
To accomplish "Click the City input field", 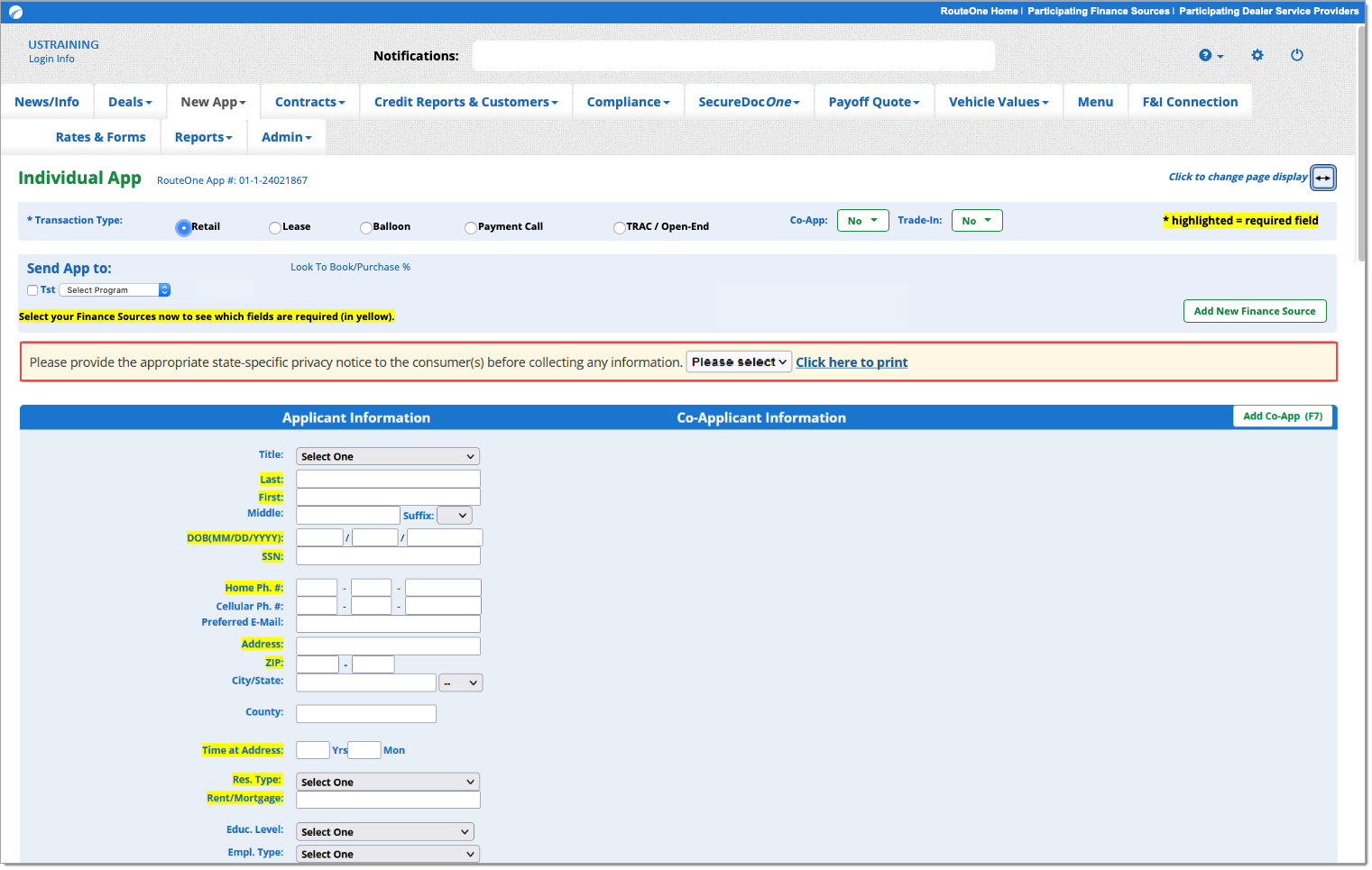I will click(366, 683).
